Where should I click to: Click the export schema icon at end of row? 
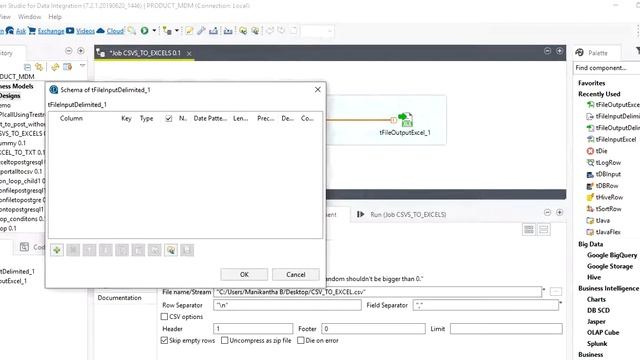tap(187, 250)
